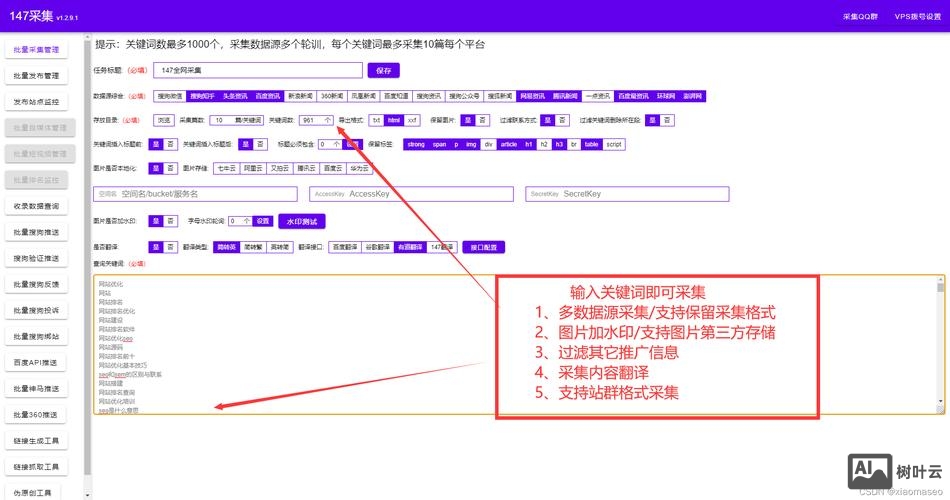Toggle the 搜狗公众号 data source
The width and height of the screenshot is (950, 500).
463,96
